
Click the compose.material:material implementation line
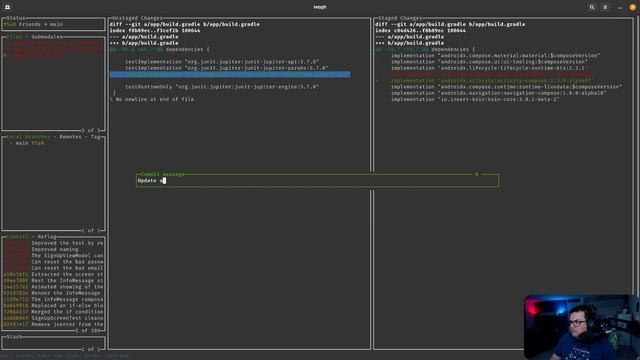pos(495,56)
